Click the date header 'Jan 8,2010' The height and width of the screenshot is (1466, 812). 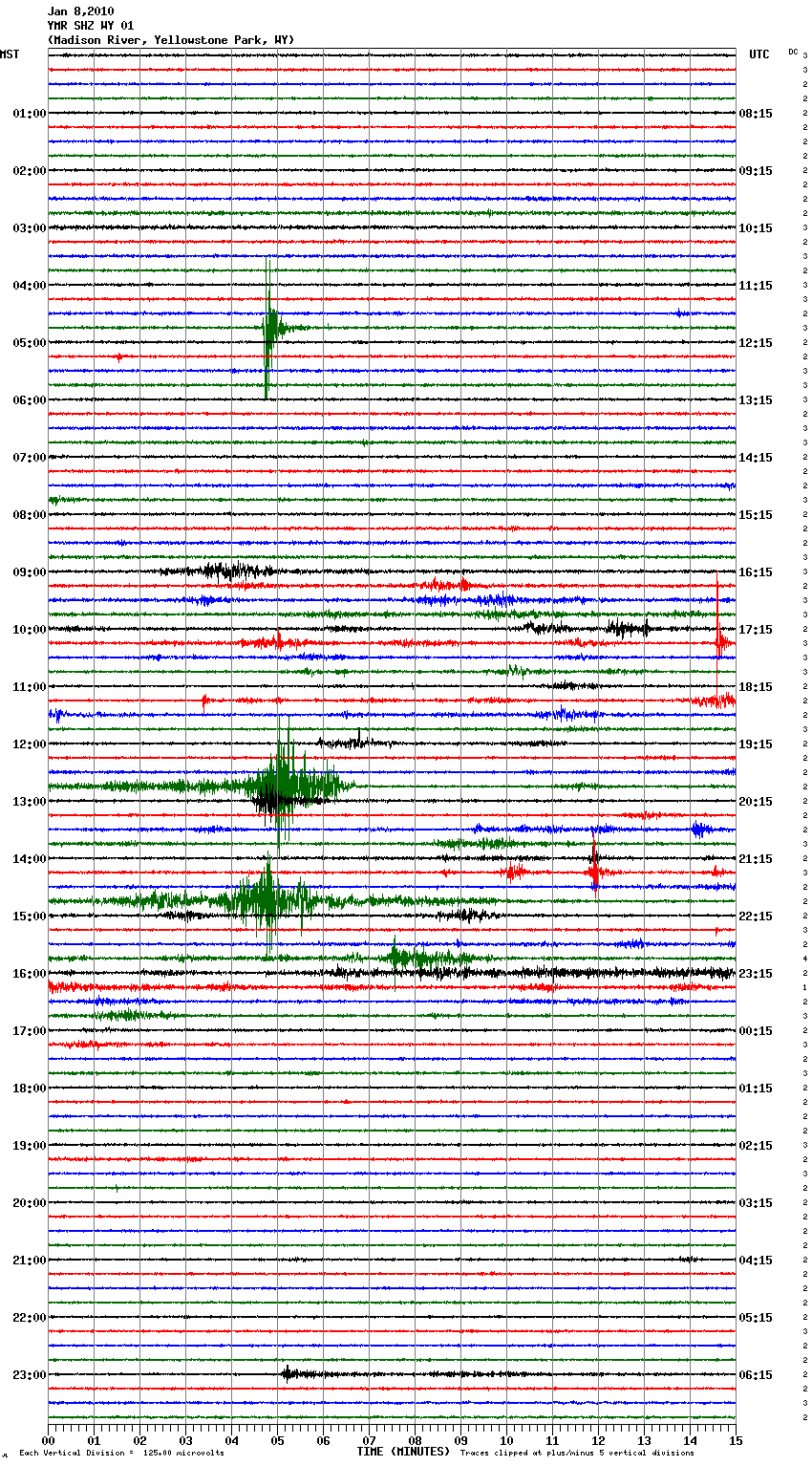point(80,11)
